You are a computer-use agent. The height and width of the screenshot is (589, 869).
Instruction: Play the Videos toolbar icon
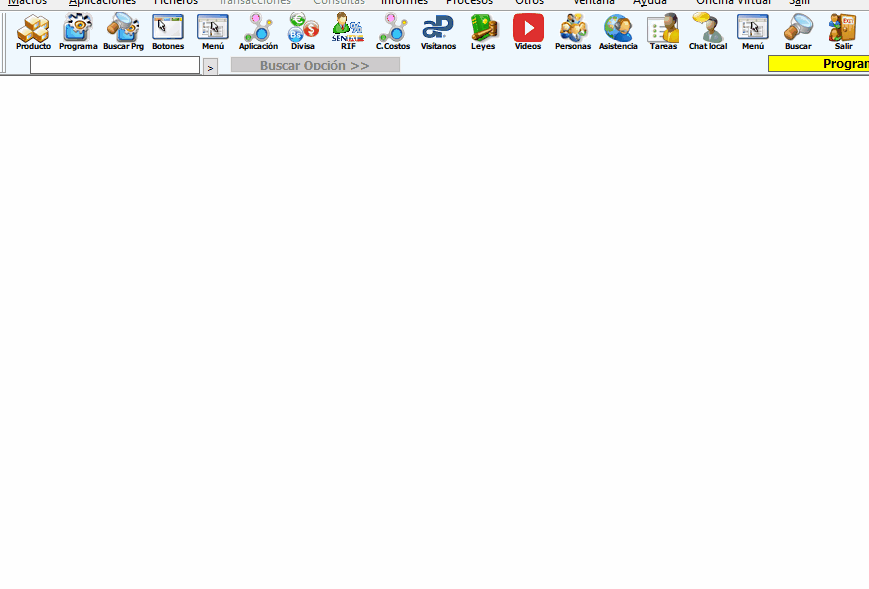pos(528,30)
